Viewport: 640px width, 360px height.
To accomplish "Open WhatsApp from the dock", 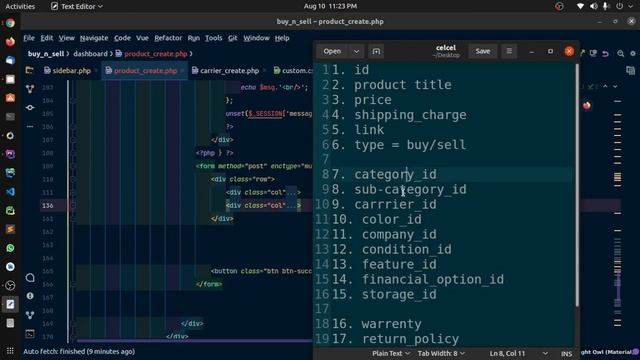I will (10, 248).
